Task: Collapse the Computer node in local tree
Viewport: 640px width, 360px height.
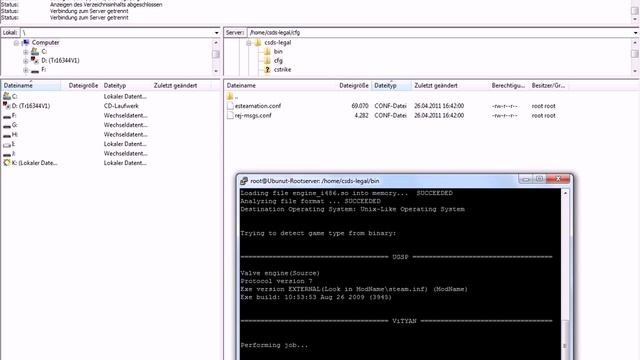Action: point(16,43)
